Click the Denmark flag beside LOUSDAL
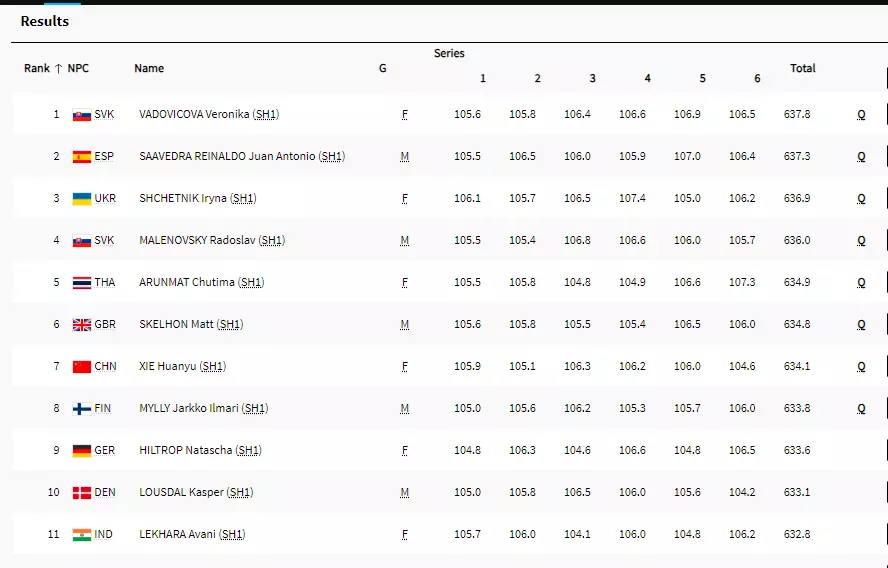This screenshot has width=888, height=568. click(81, 493)
